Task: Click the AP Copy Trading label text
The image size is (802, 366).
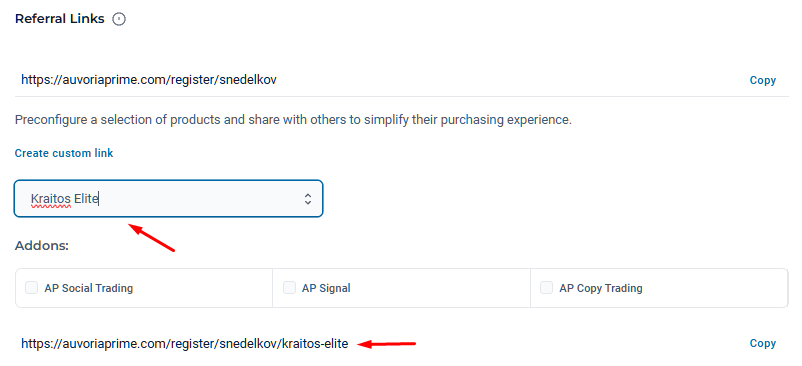Action: click(x=601, y=288)
